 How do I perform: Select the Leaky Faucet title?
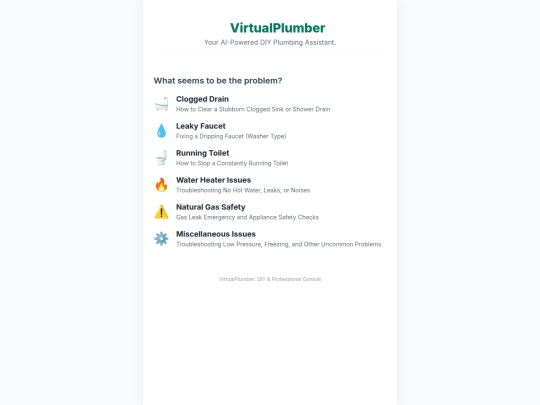201,126
